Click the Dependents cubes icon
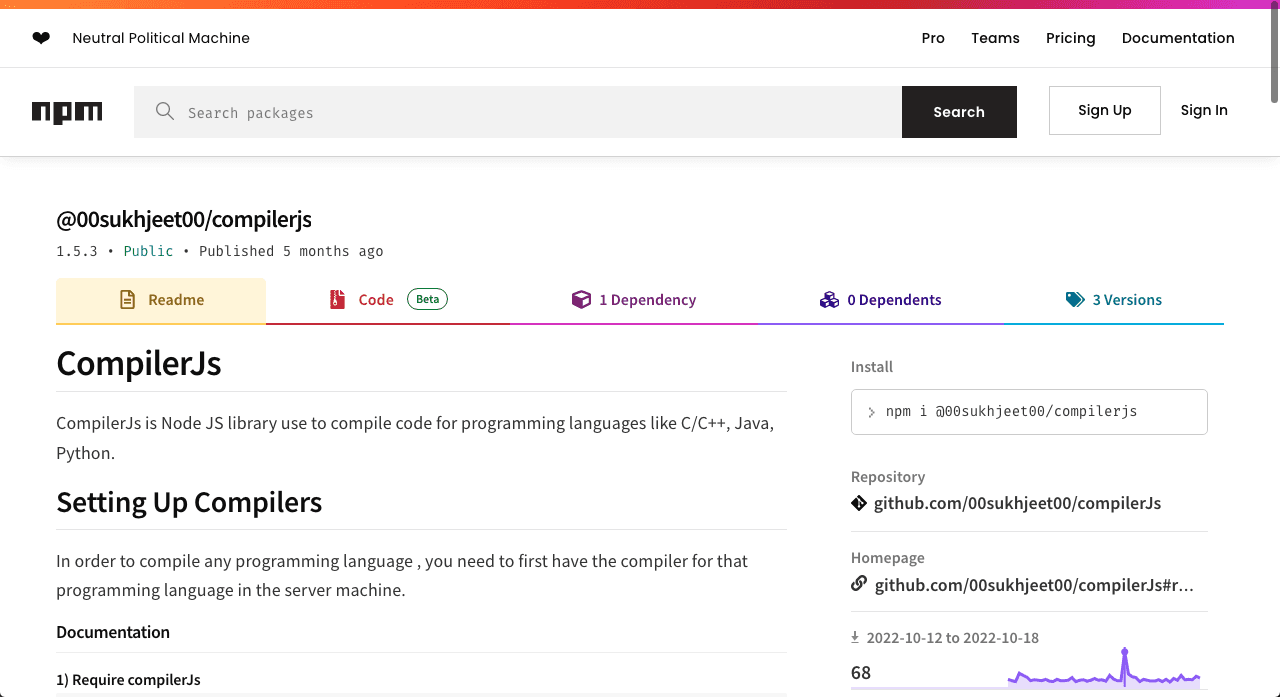The width and height of the screenshot is (1280, 697). [x=829, y=299]
